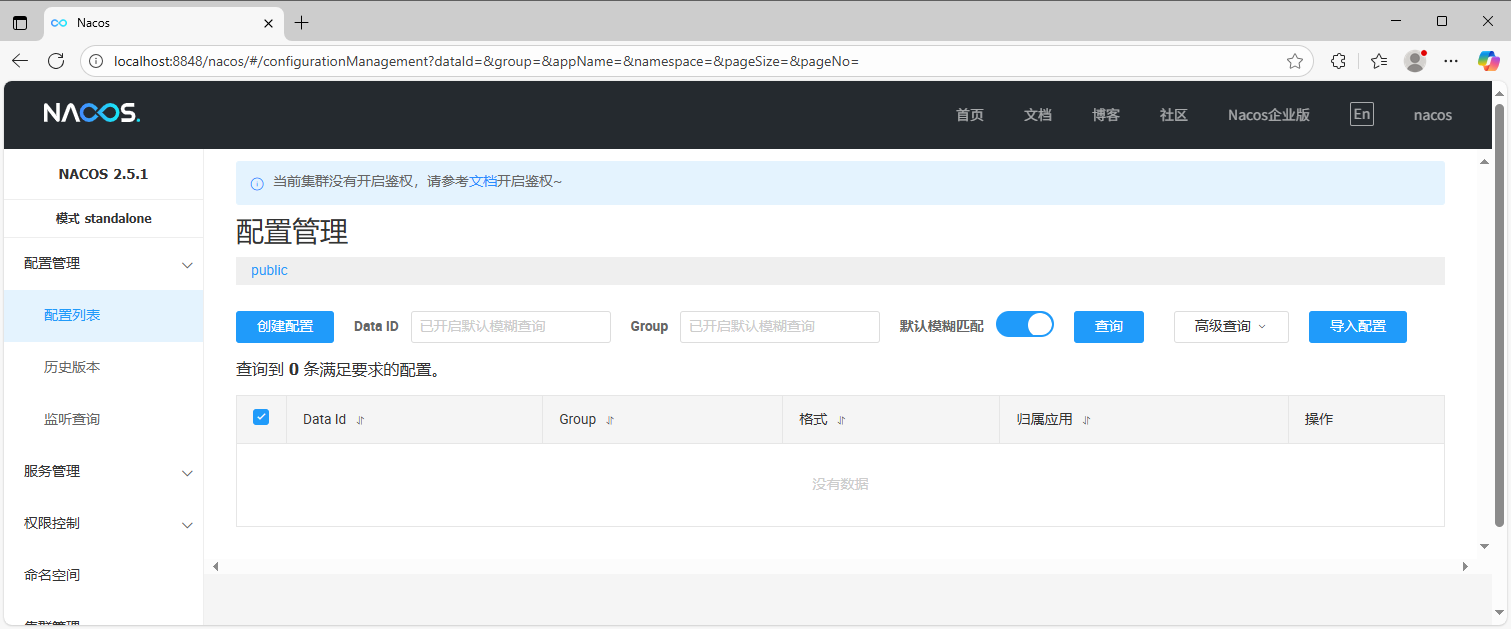Viewport: 1511px width, 629px height.
Task: Open 监听查询 in the sidebar
Action: click(x=72, y=419)
